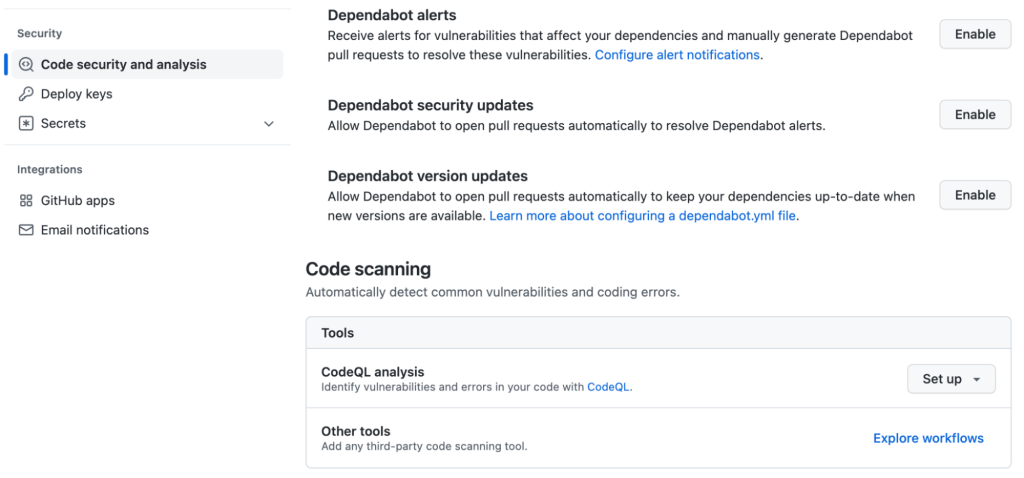This screenshot has width=1024, height=478.
Task: Go to Deploy keys settings
Action: click(x=76, y=94)
